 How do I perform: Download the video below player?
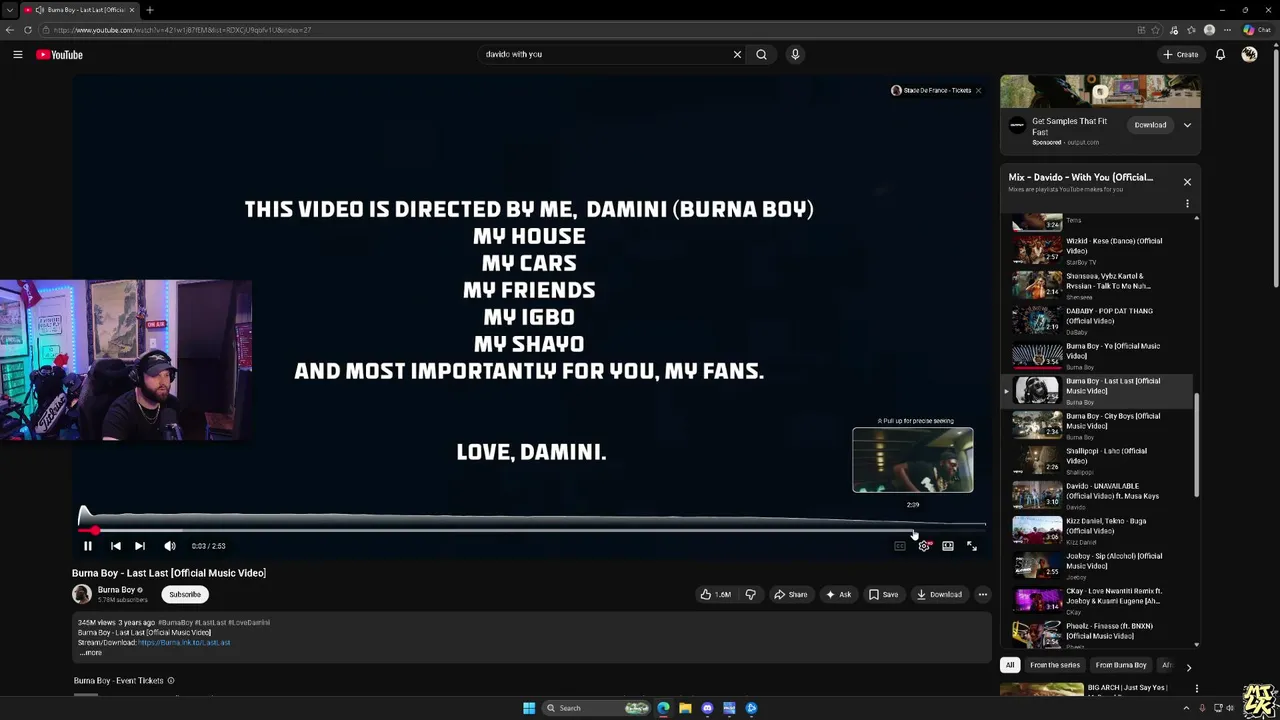coord(939,594)
